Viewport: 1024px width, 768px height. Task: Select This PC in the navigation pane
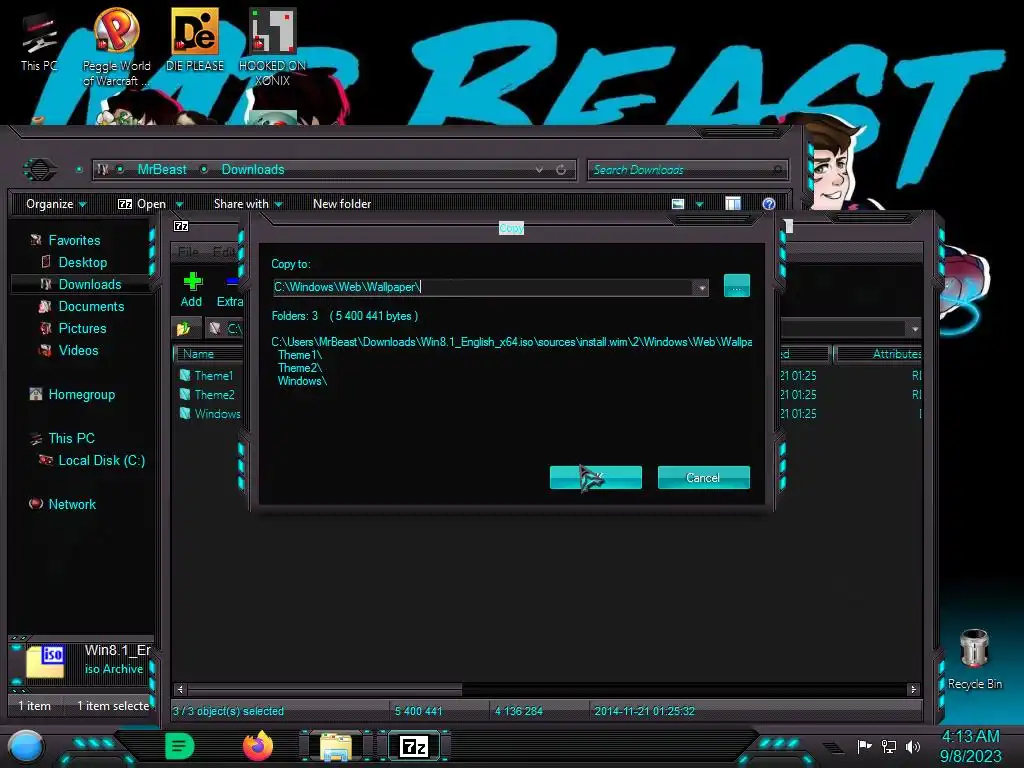coord(71,438)
